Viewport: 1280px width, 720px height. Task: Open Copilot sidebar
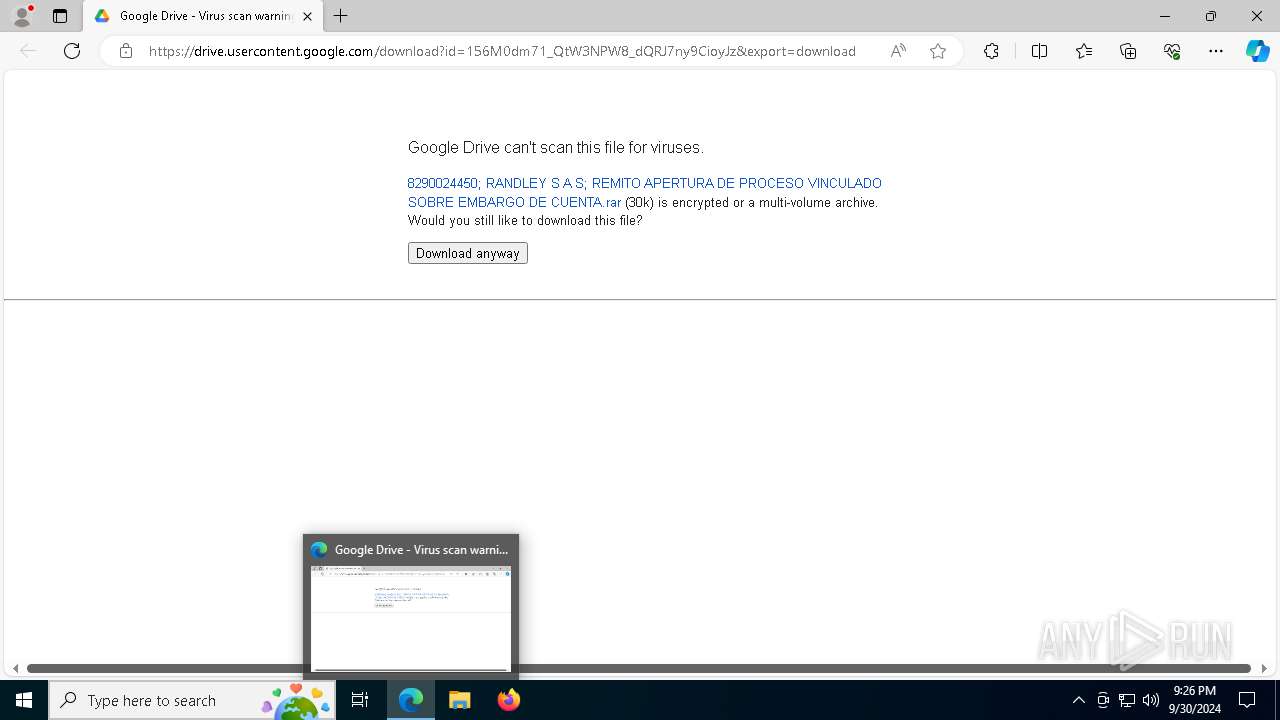(1257, 51)
